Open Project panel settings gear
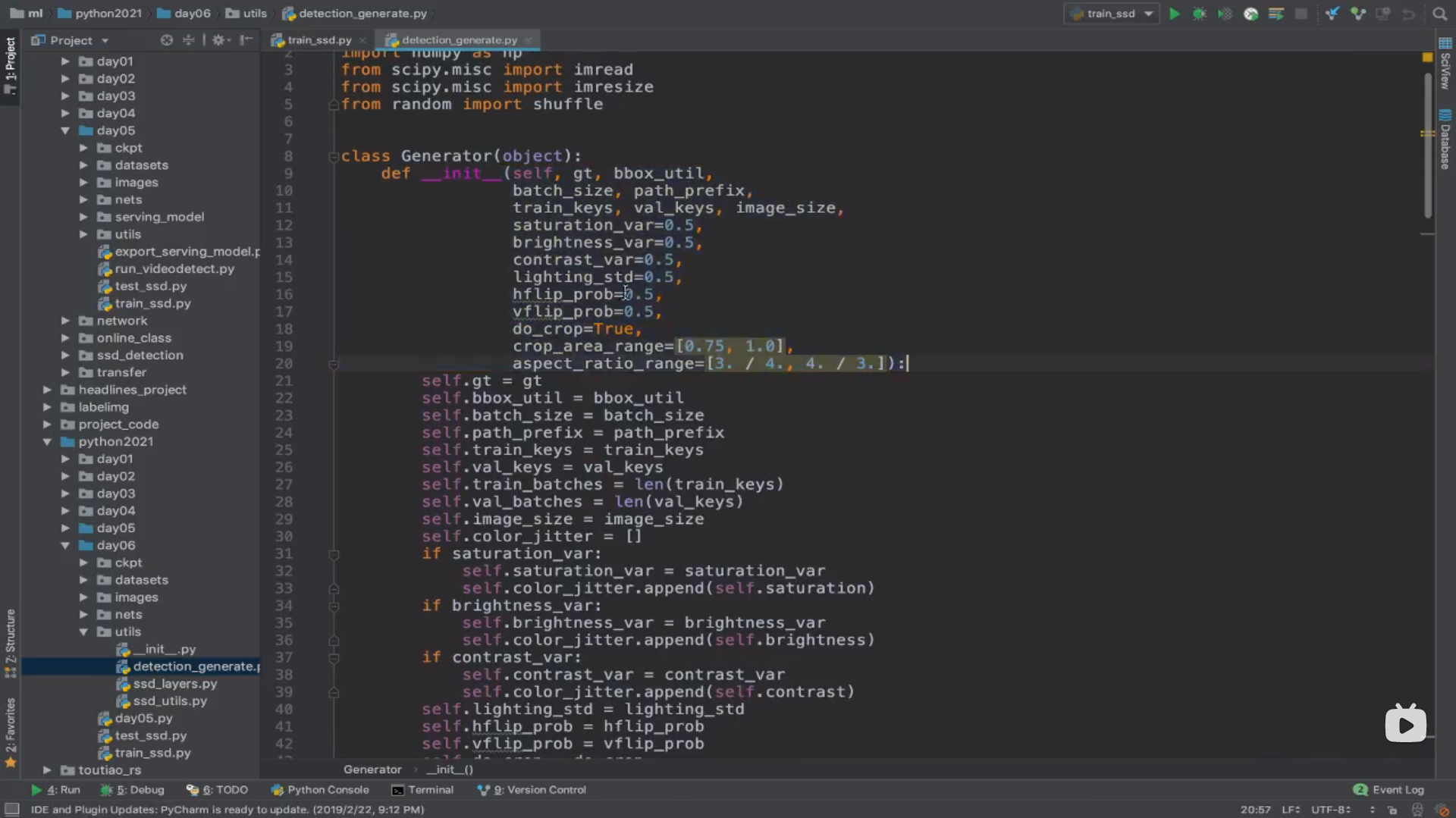This screenshot has width=1456, height=818. tap(219, 40)
